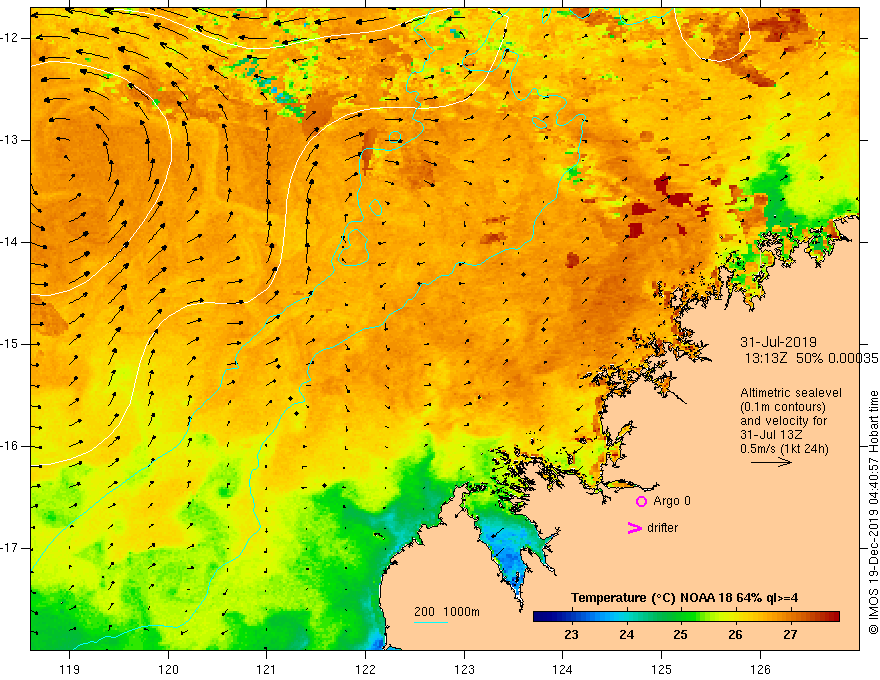Viewport: 880px width, 680px height.
Task: Click longitude label 121 on bottom axis
Action: pos(266,669)
